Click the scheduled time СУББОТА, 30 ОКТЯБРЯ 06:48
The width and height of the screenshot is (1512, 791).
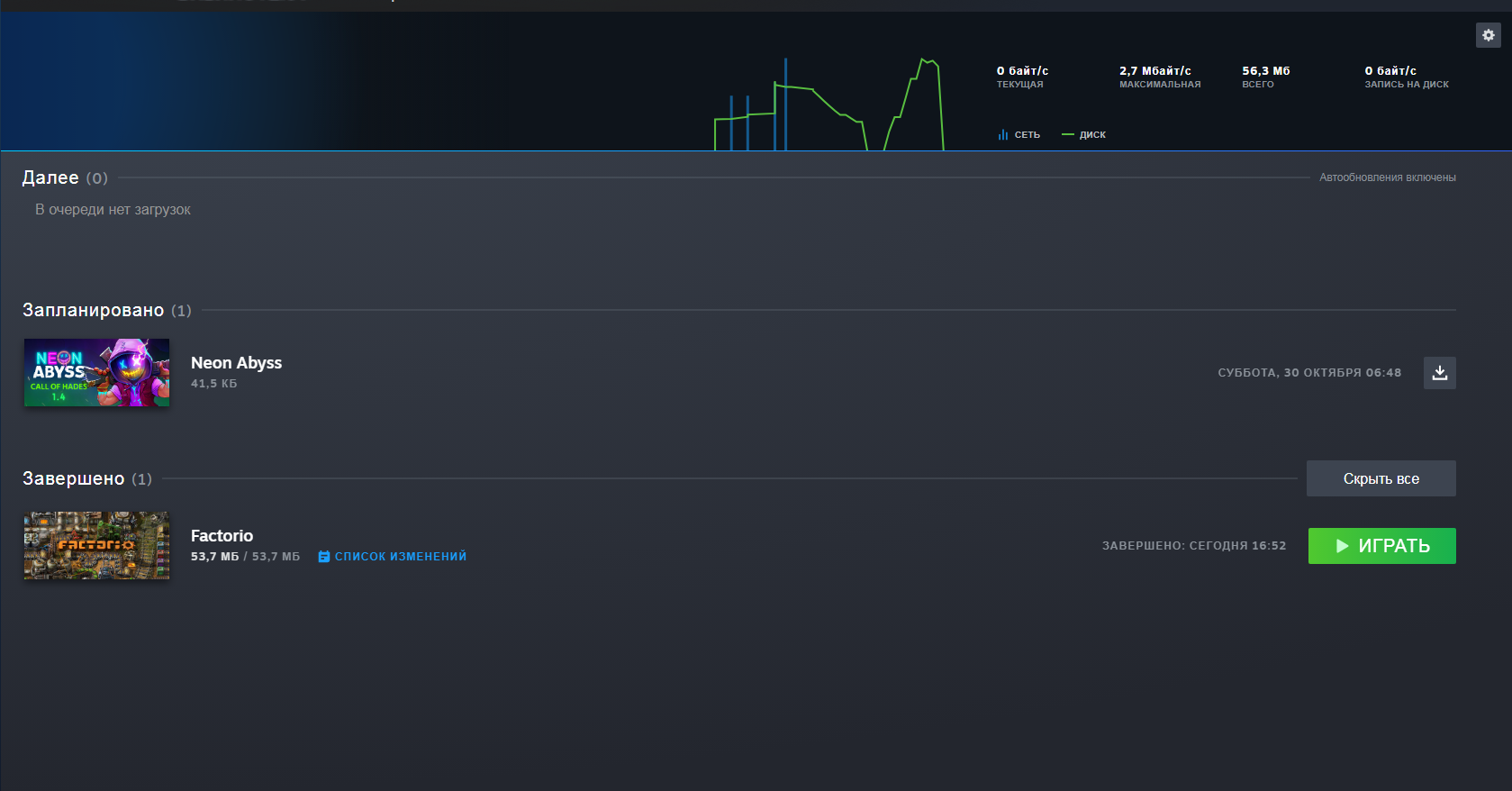[x=1309, y=373]
